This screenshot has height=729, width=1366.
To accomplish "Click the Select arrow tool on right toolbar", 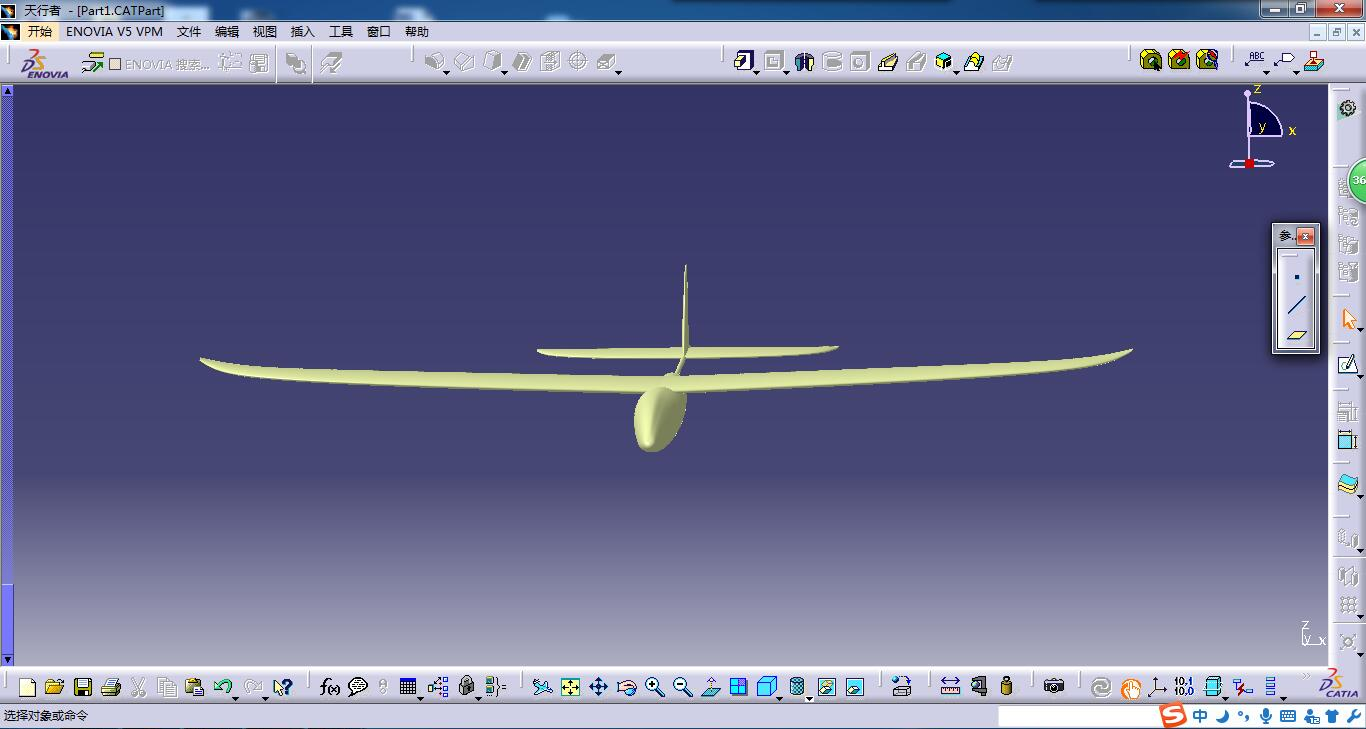I will coord(1348,319).
